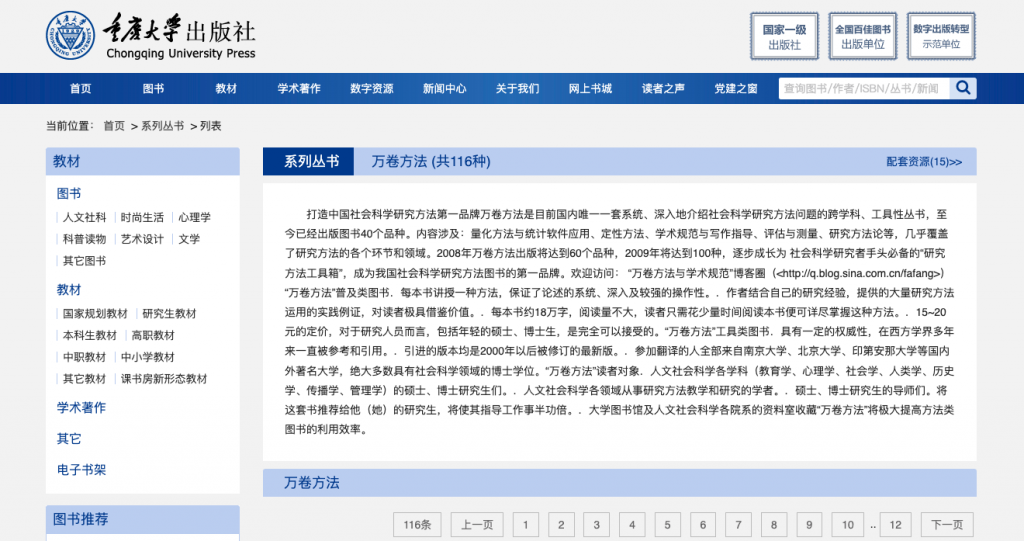Go to page 8
The height and width of the screenshot is (541, 1024).
(x=774, y=525)
